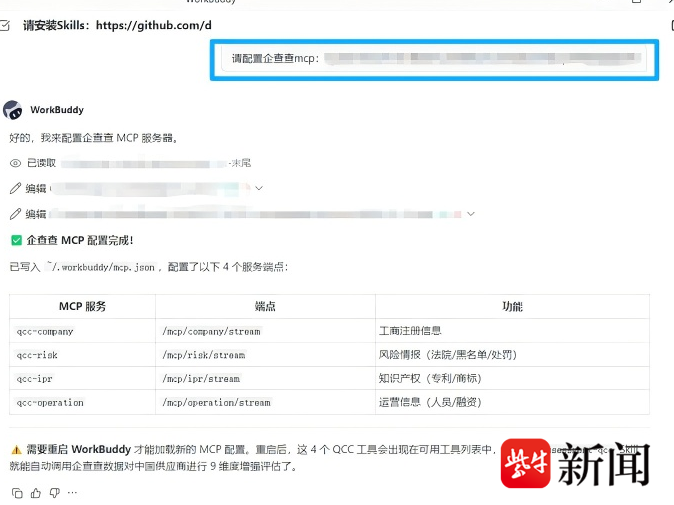Expand the first 编辑 row chevron
The image size is (674, 505).
pyautogui.click(x=259, y=188)
